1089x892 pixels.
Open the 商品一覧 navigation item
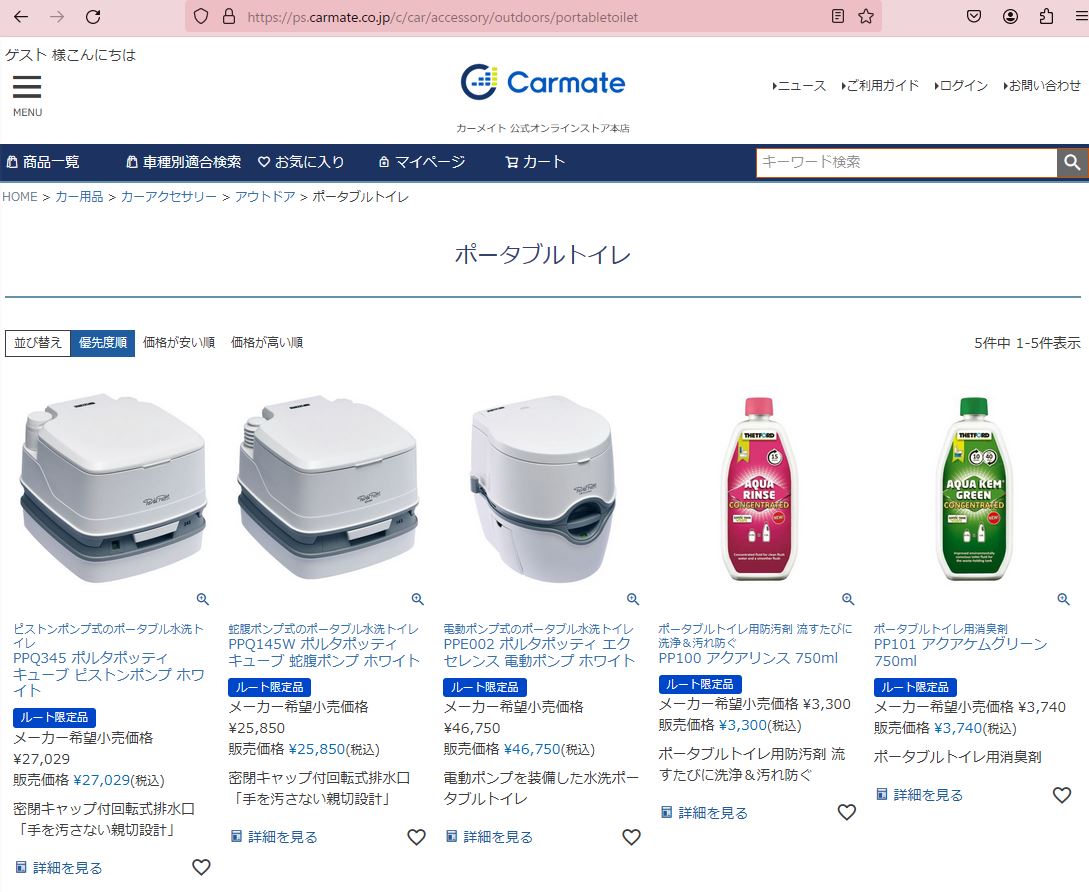(43, 162)
